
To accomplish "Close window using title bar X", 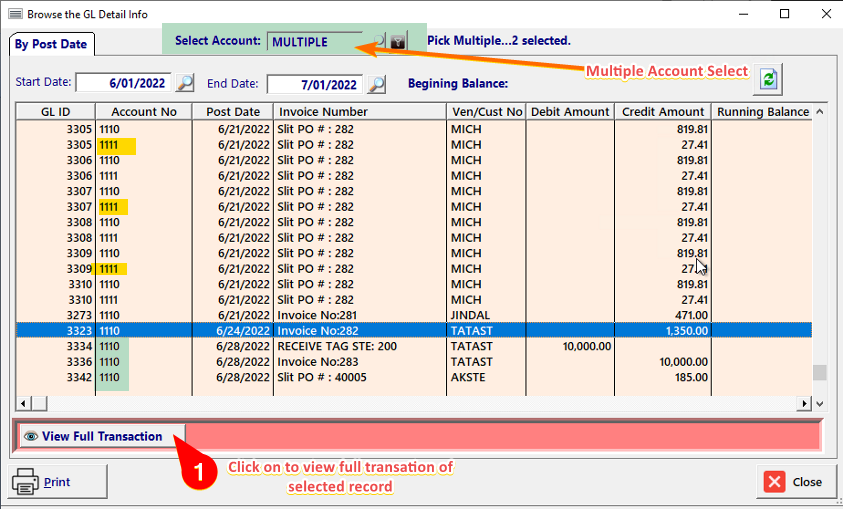I will tap(826, 14).
